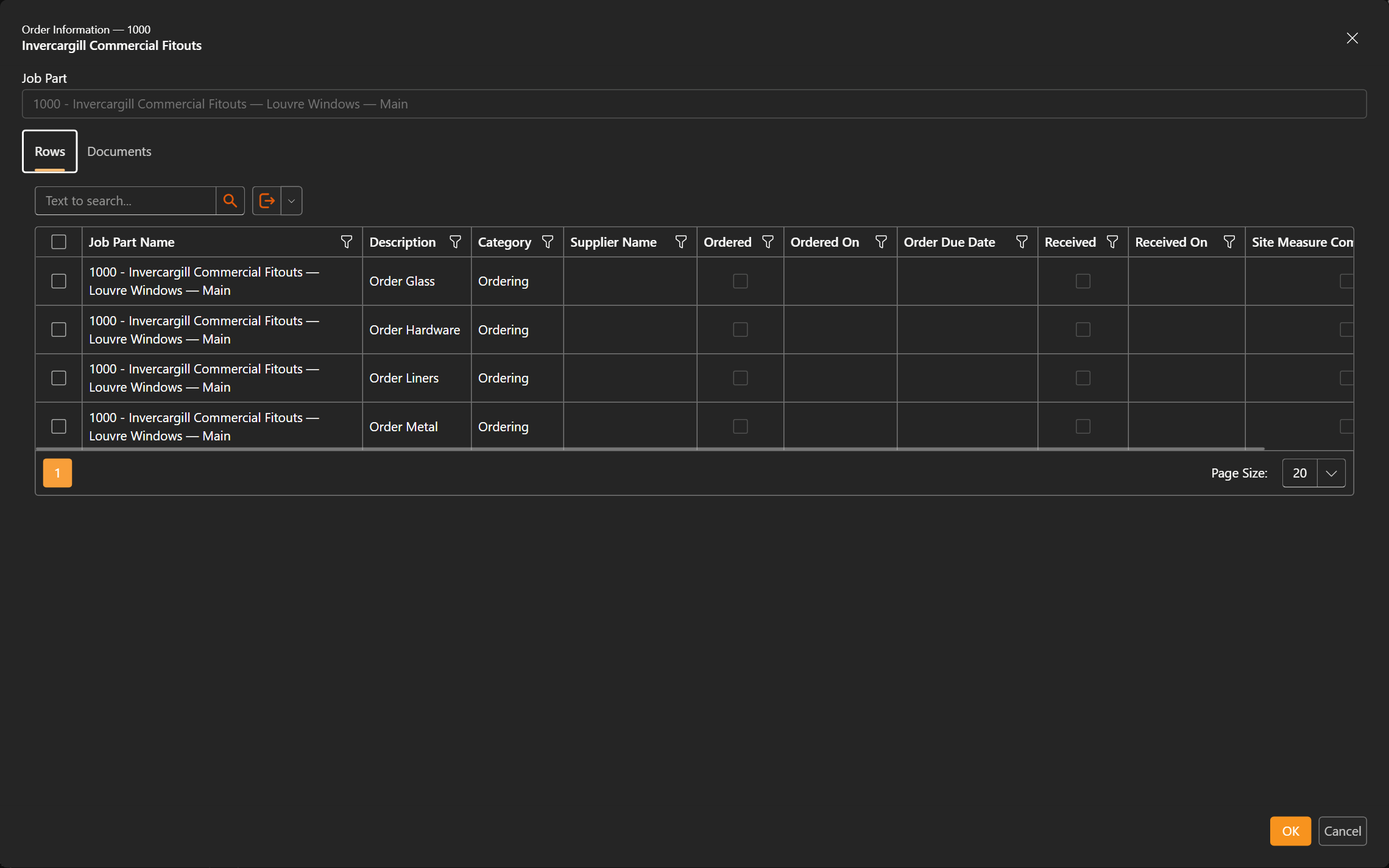
Task: Switch to the Documents tab
Action: (119, 151)
